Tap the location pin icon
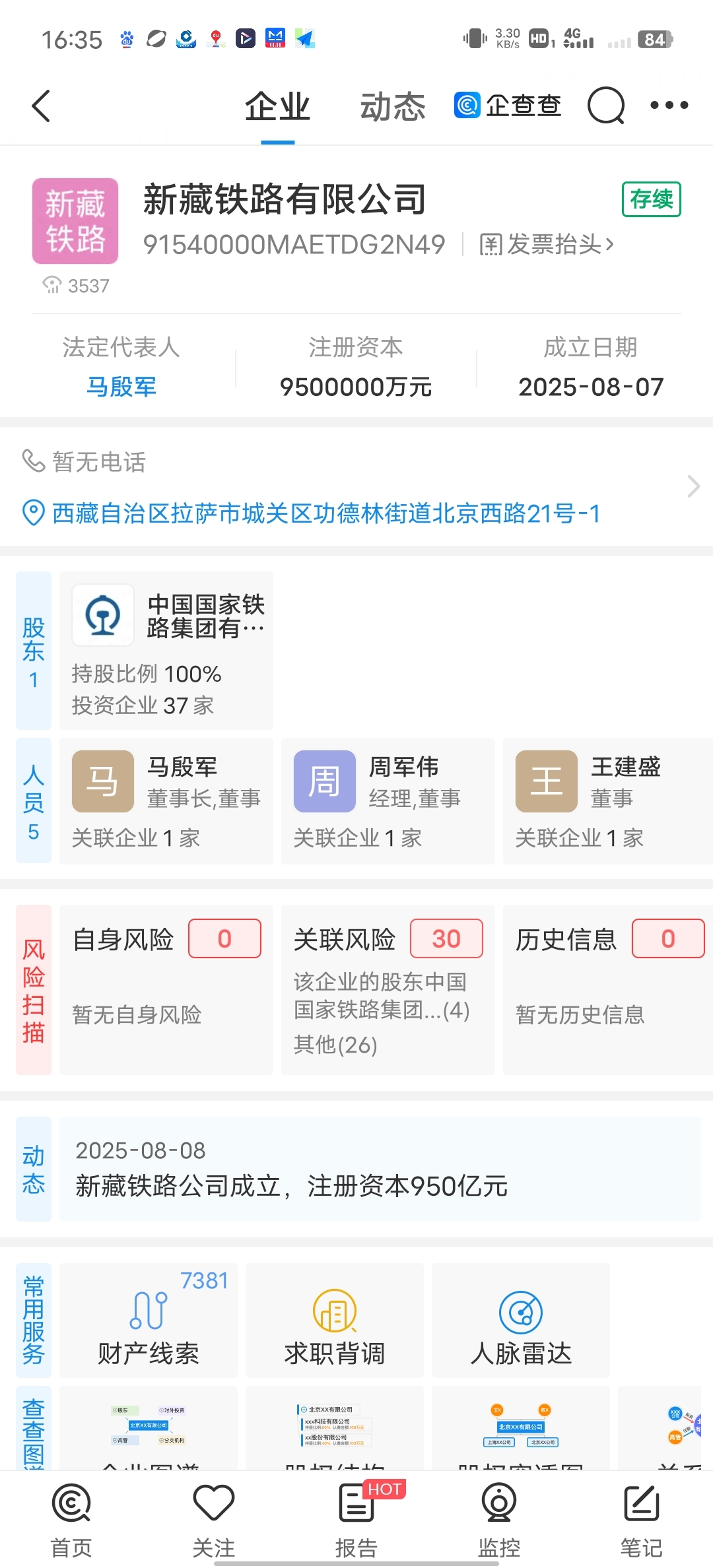This screenshot has width=713, height=1568. [x=33, y=513]
